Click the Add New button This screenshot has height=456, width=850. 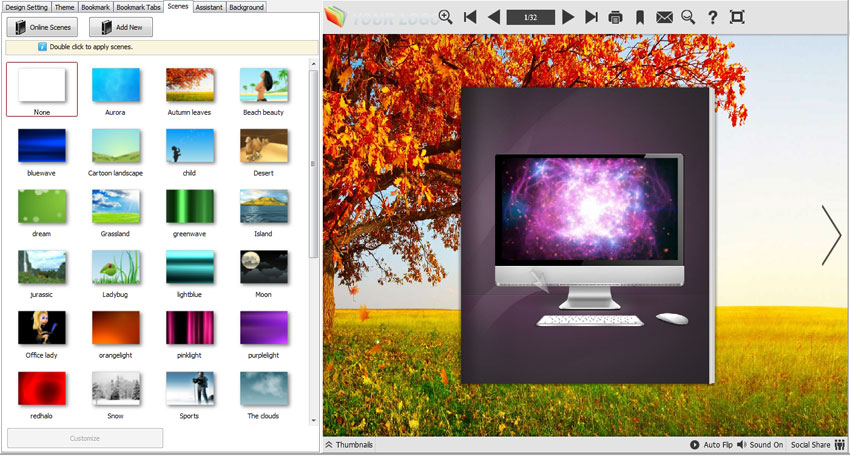click(x=121, y=27)
